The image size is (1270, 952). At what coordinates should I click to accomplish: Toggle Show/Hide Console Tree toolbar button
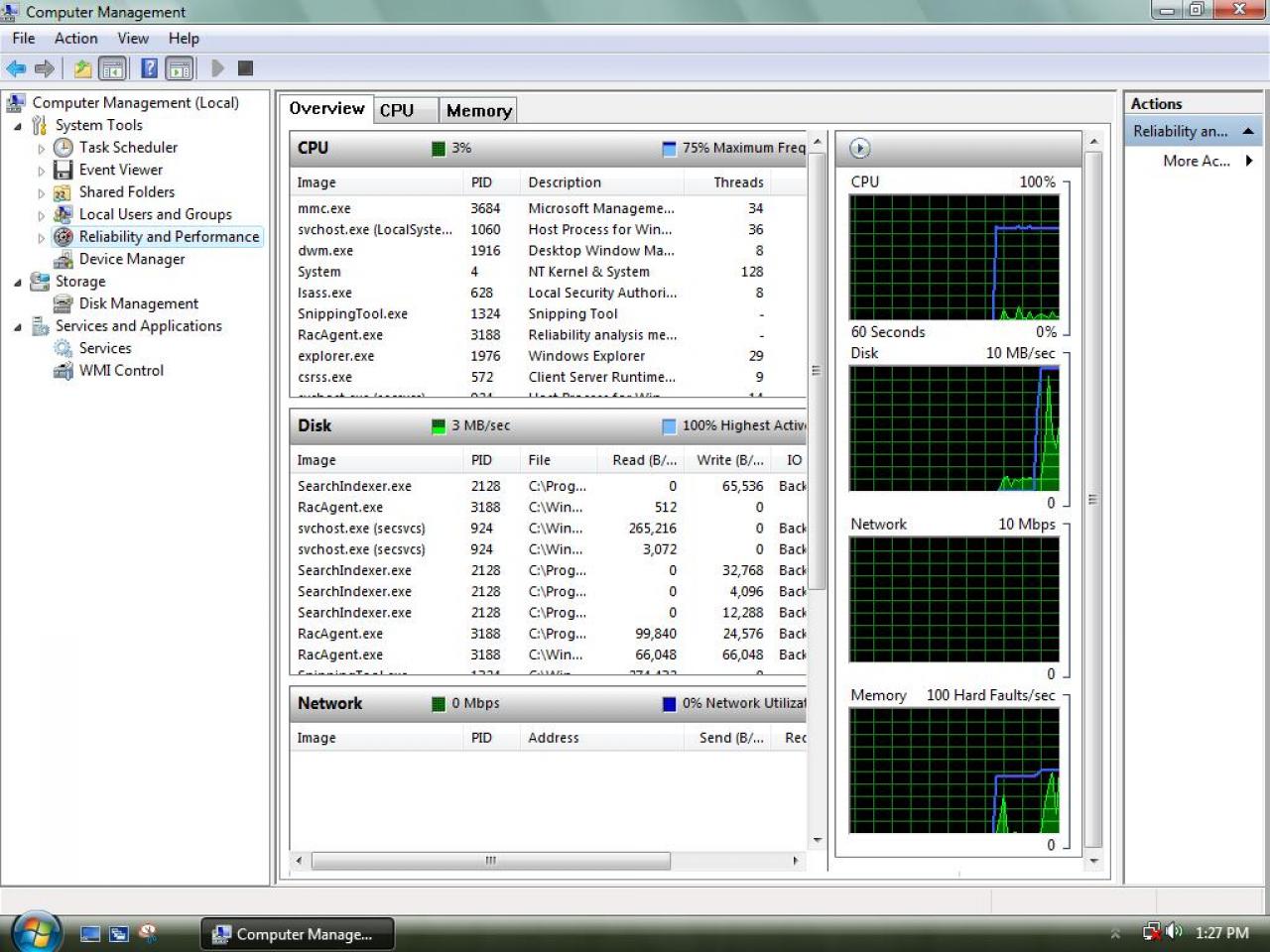point(112,68)
